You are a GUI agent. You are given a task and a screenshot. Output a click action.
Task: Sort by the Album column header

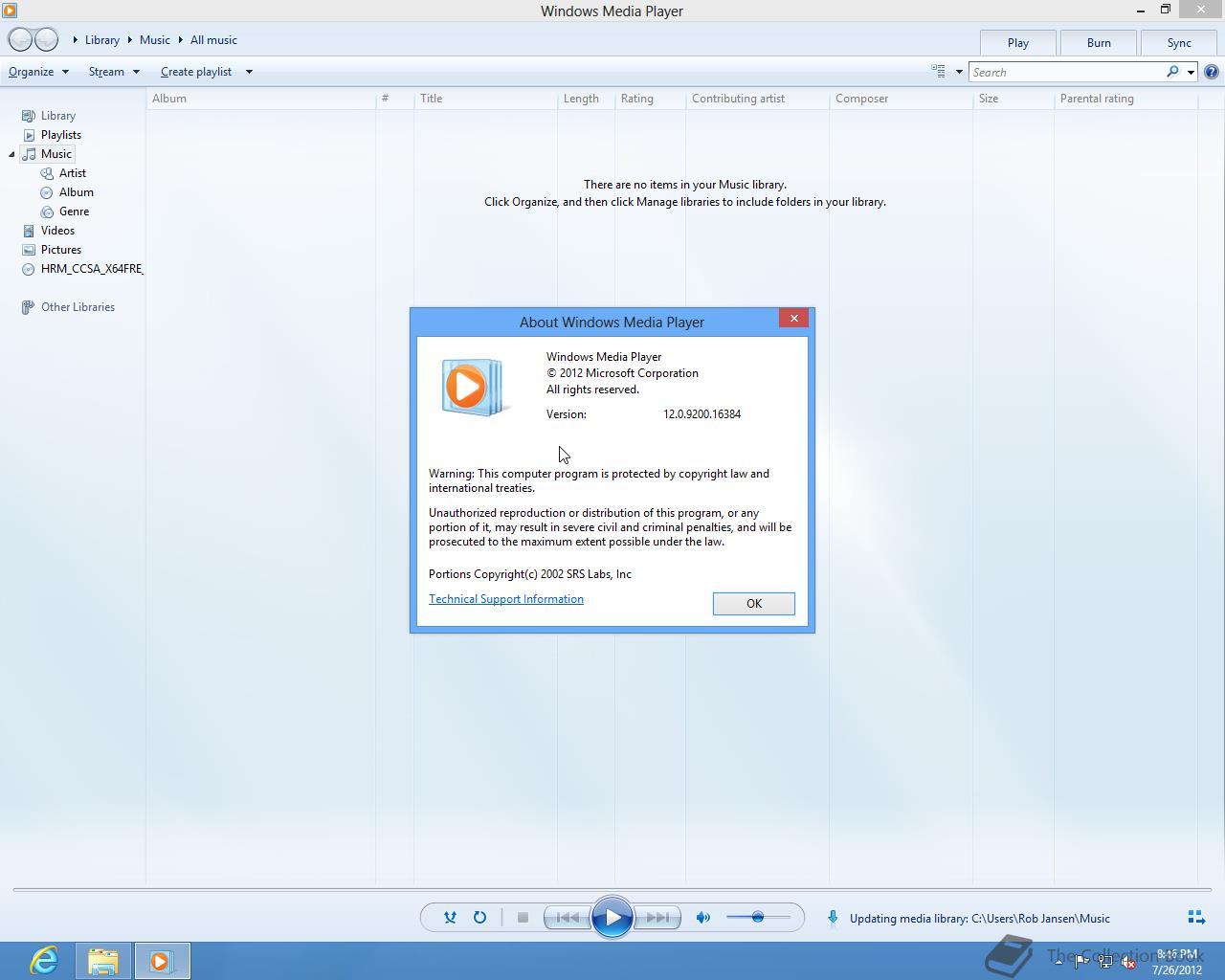click(261, 99)
